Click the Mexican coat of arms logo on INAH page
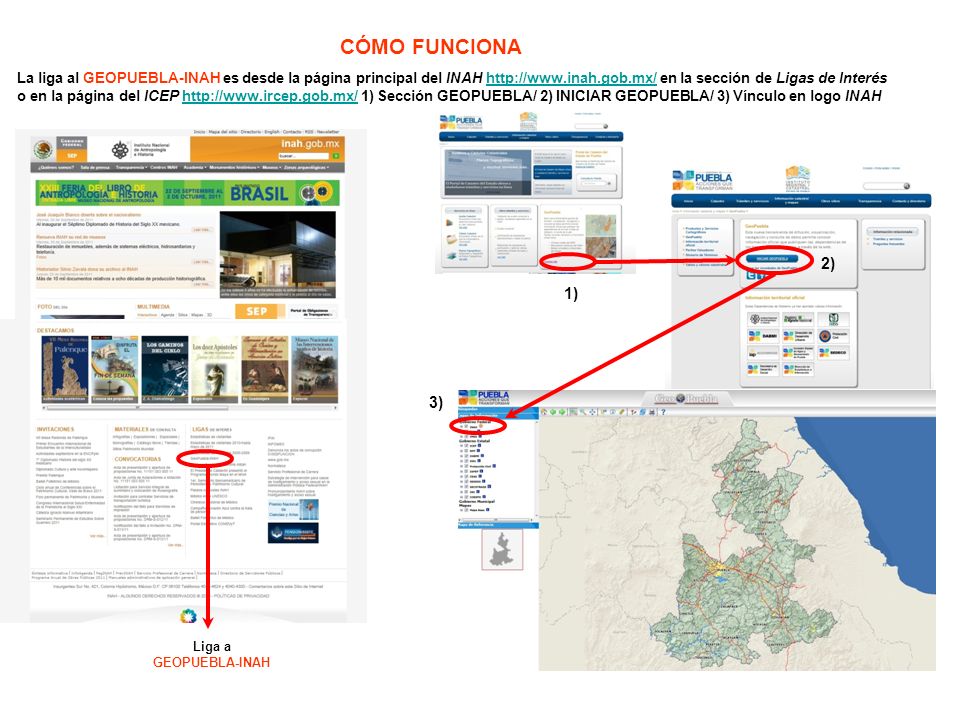Image resolution: width=960 pixels, height=720 pixels. click(x=42, y=149)
